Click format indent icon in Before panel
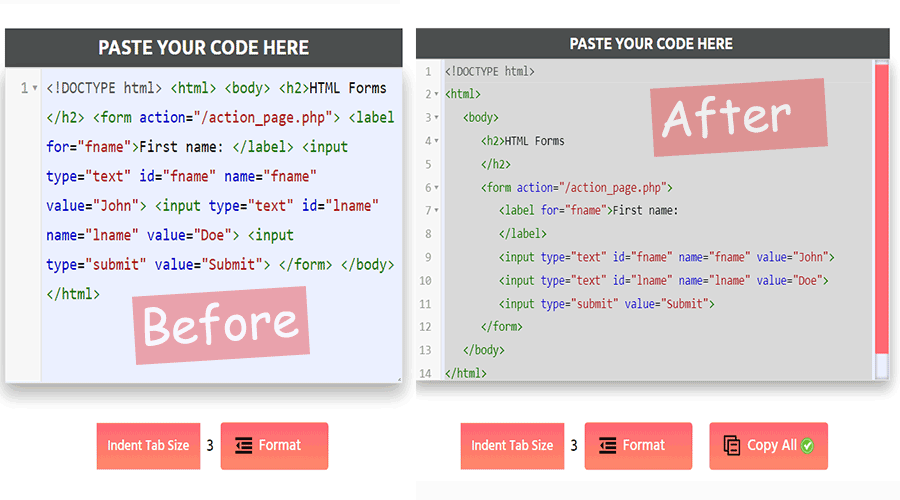The width and height of the screenshot is (900, 500). (243, 445)
